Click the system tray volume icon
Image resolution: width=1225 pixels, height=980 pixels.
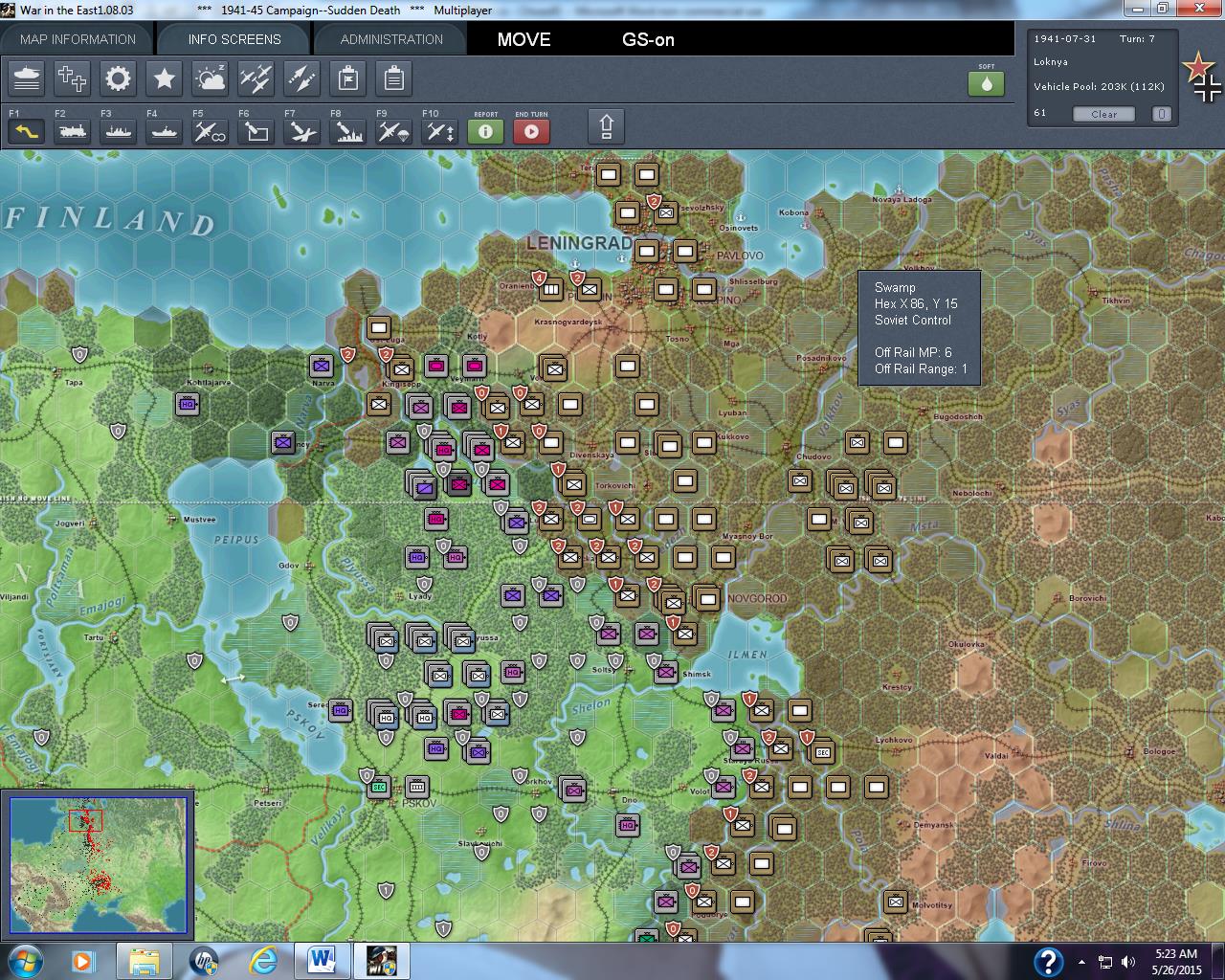pos(1128,962)
